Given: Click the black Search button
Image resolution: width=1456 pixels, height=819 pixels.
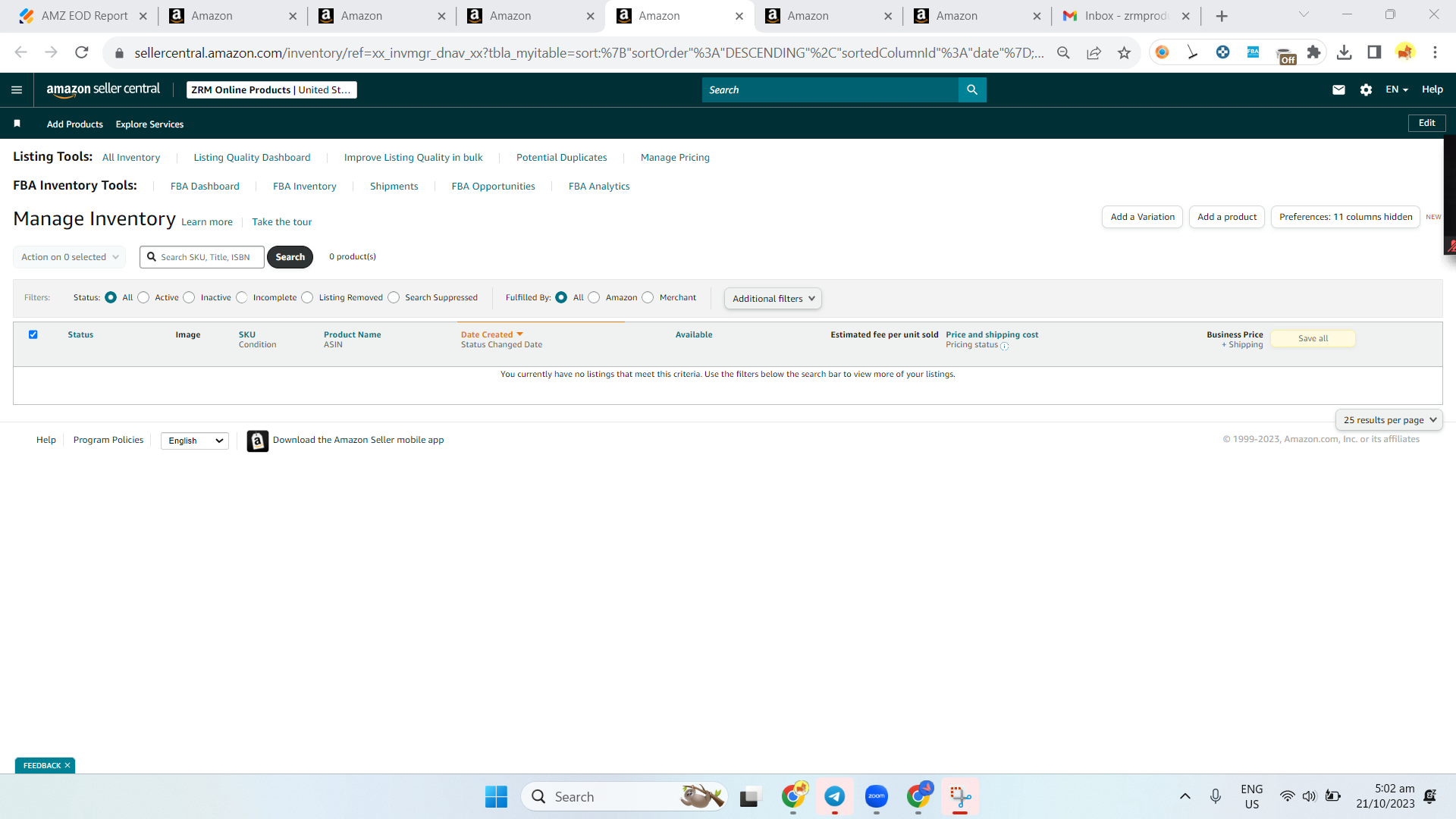Looking at the screenshot, I should pos(290,257).
